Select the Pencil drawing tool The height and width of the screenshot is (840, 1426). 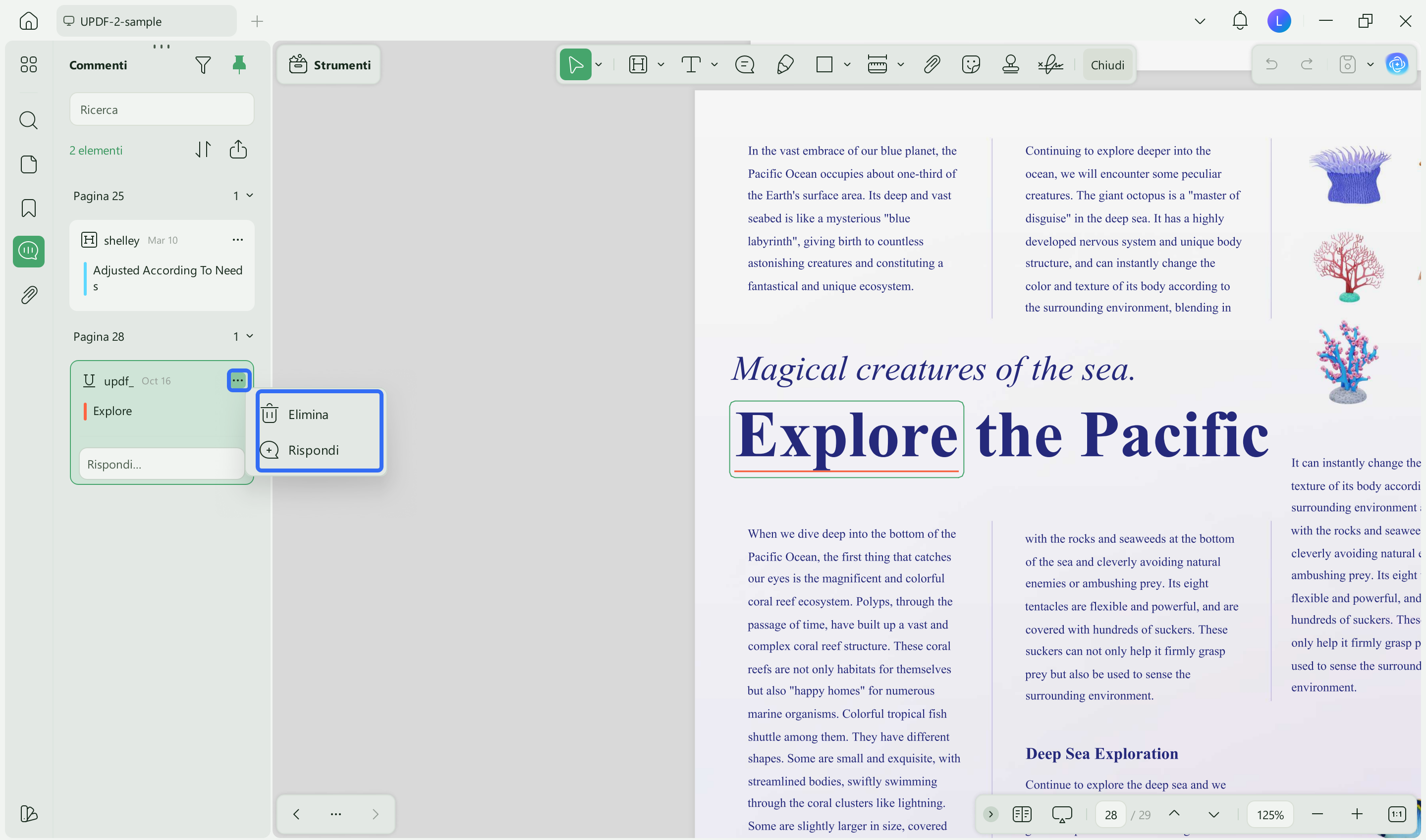click(x=785, y=64)
